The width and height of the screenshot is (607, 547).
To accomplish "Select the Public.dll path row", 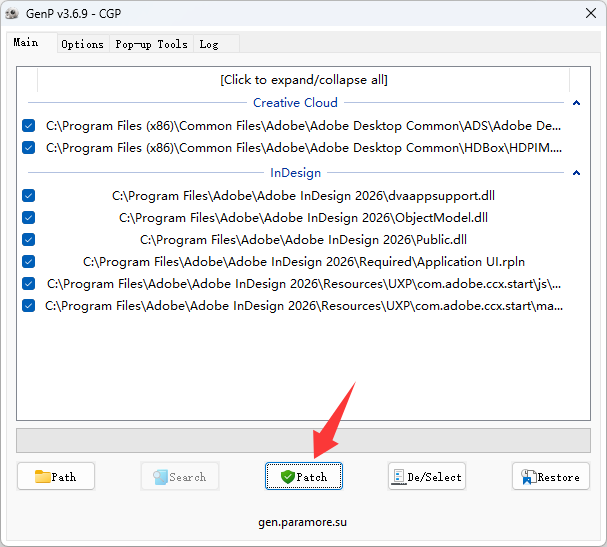I will 304,240.
